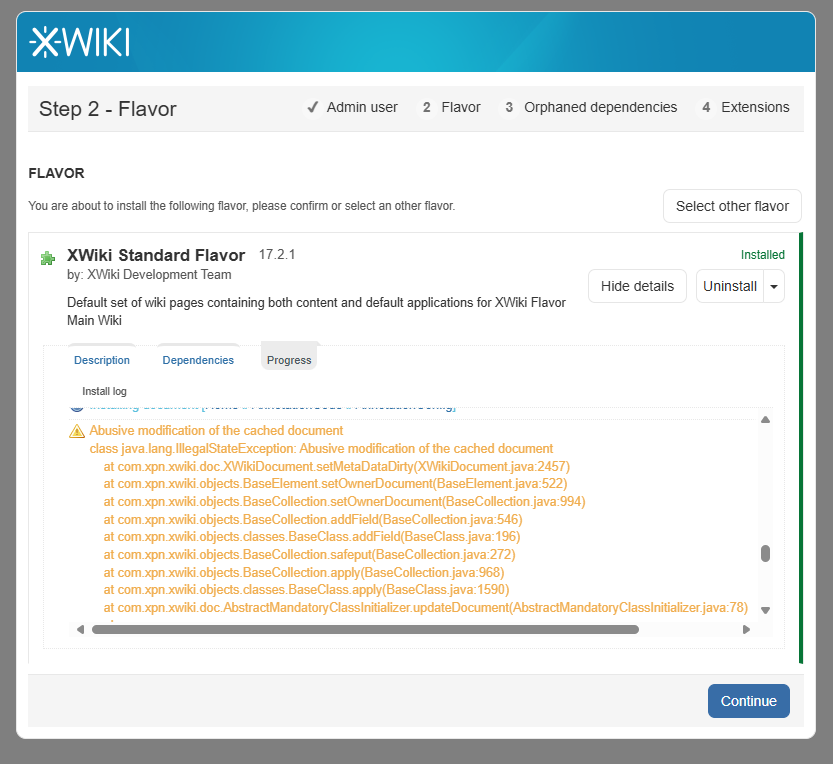Click the 'You are about to install' instruction text
Image resolution: width=833 pixels, height=764 pixels.
coord(242,206)
